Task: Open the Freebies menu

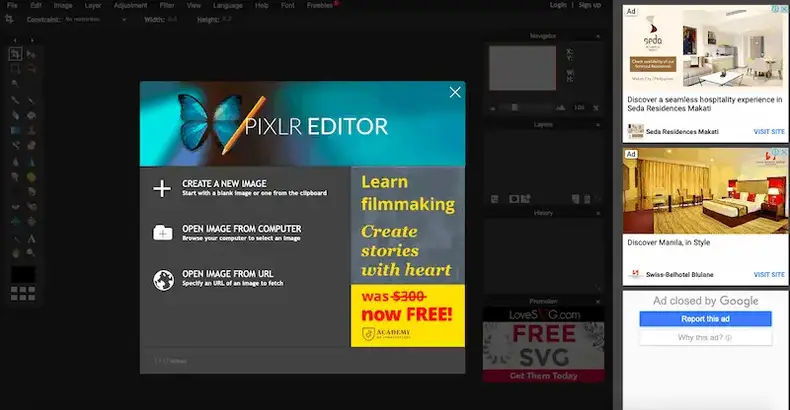Action: pyautogui.click(x=320, y=5)
